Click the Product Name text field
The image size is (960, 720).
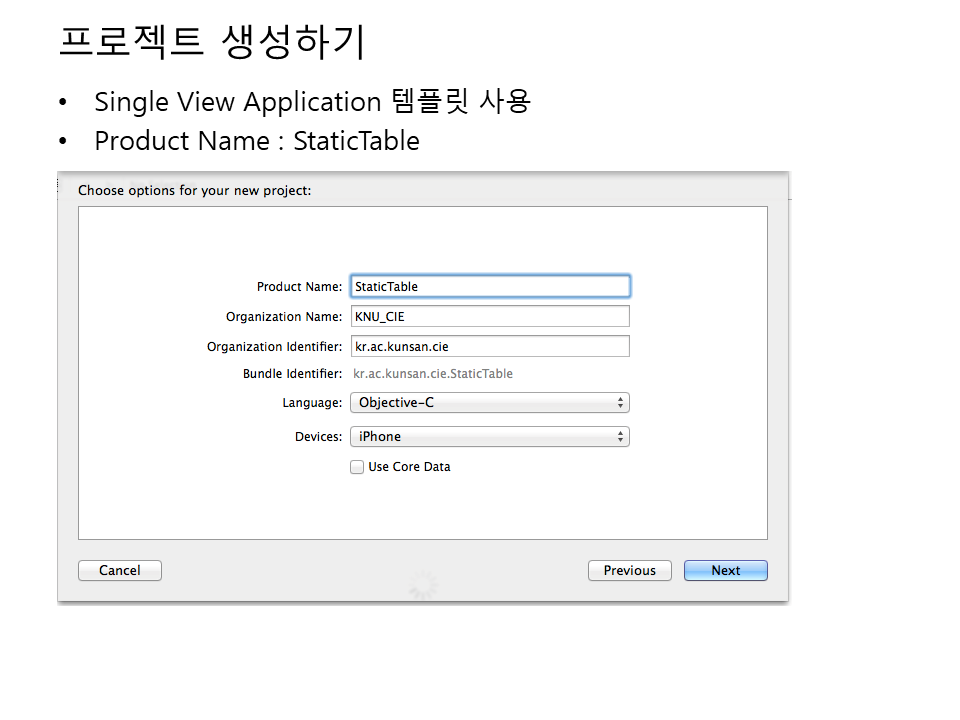point(490,286)
